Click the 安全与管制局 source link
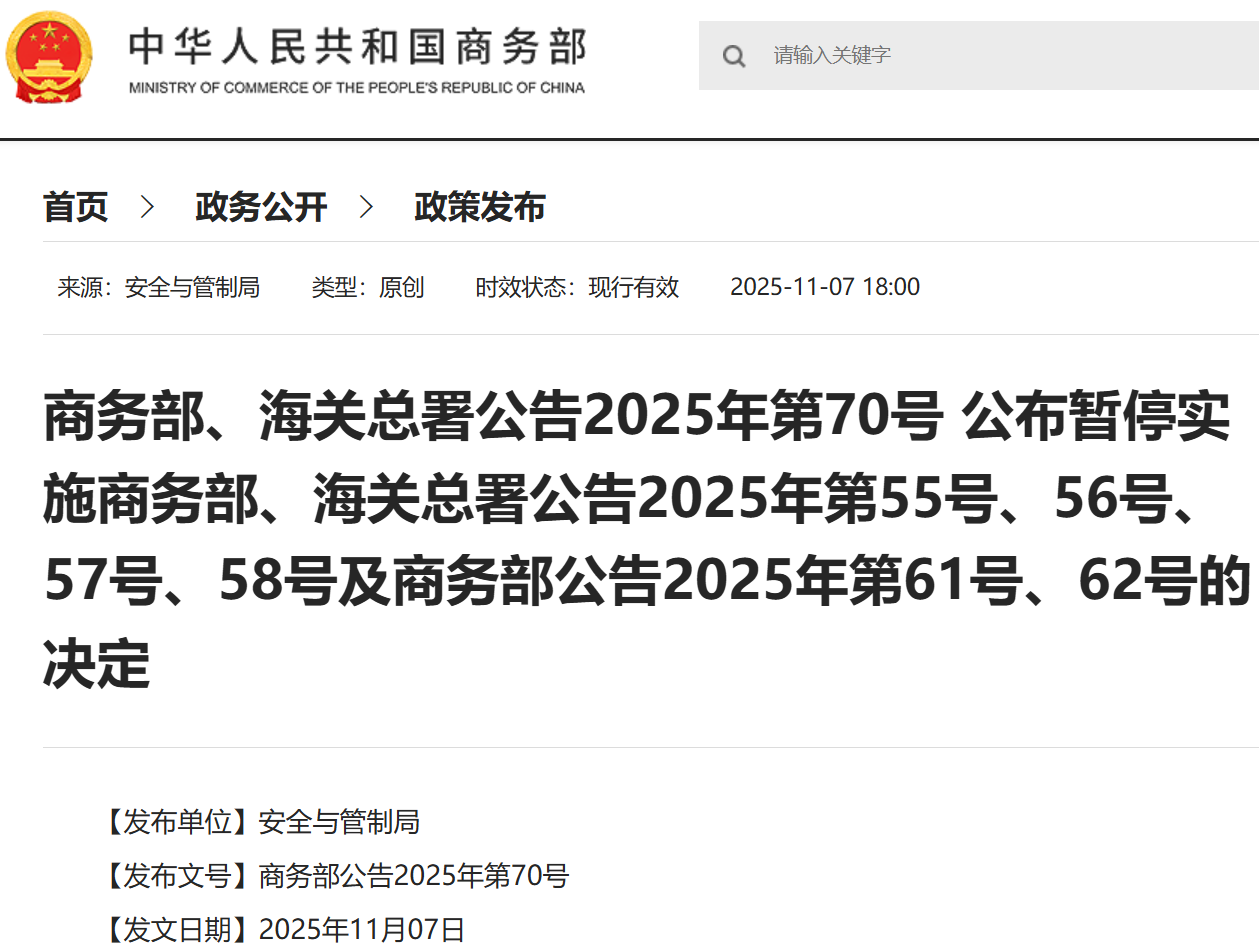 tap(193, 287)
